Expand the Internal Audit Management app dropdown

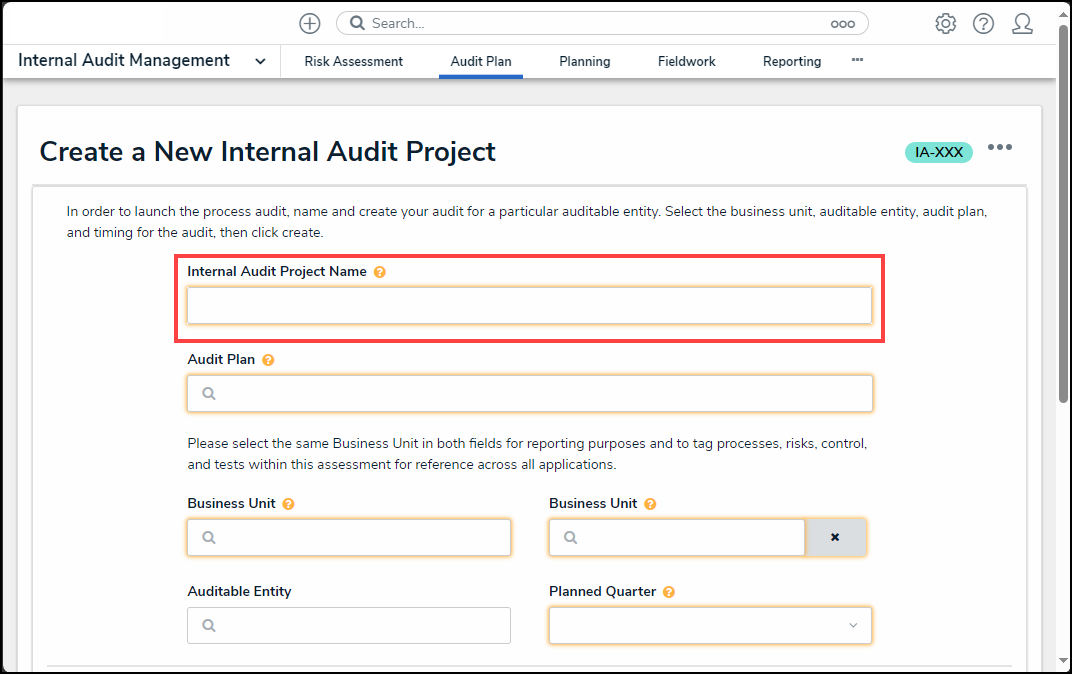point(260,61)
